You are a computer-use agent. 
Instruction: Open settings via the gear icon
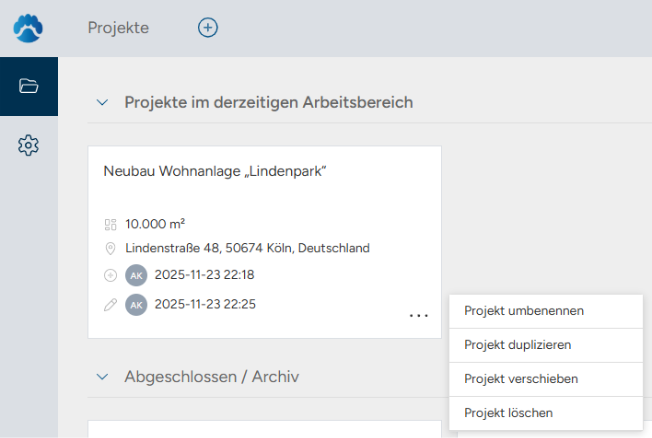click(x=28, y=146)
